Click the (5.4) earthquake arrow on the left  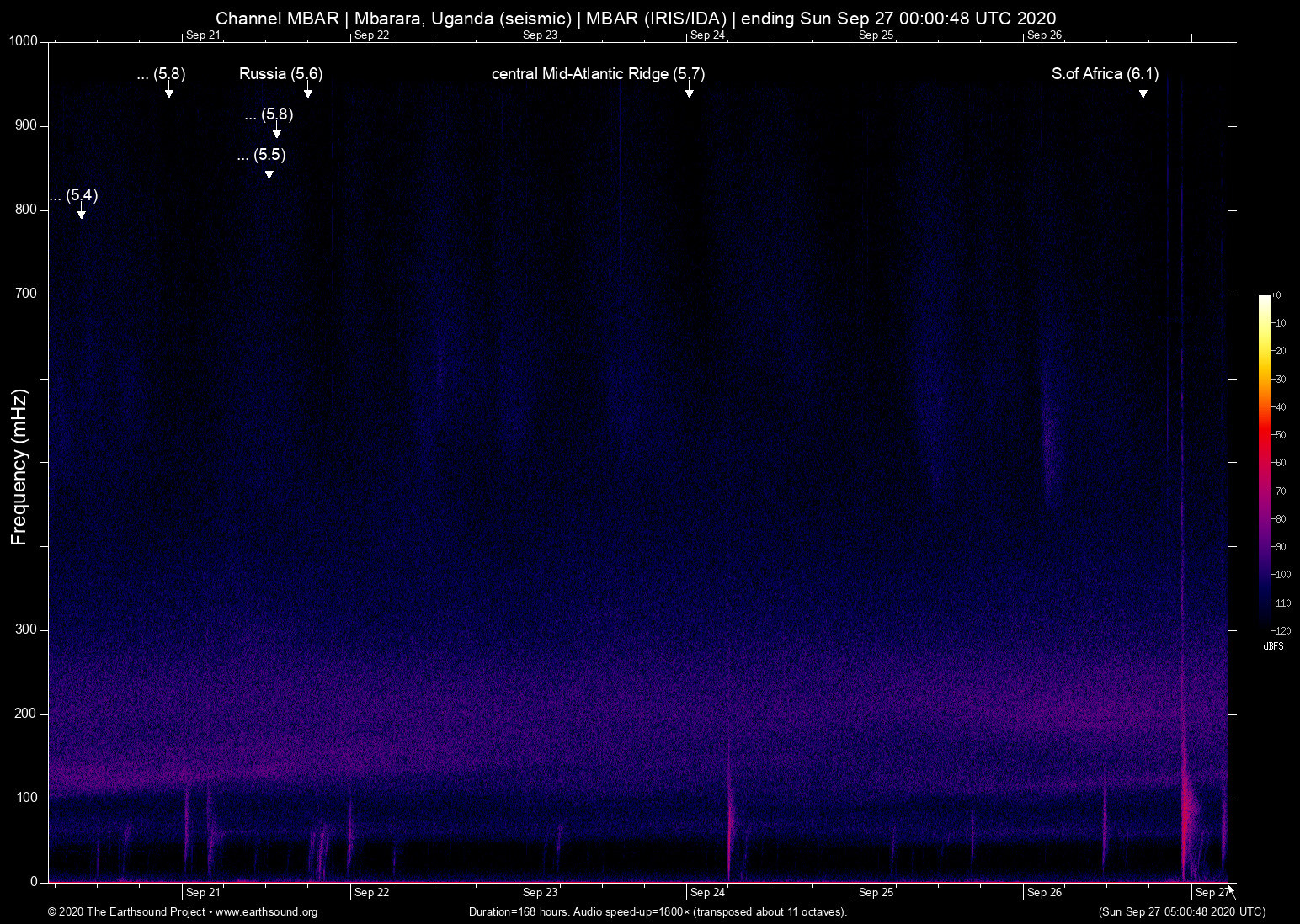(x=81, y=211)
